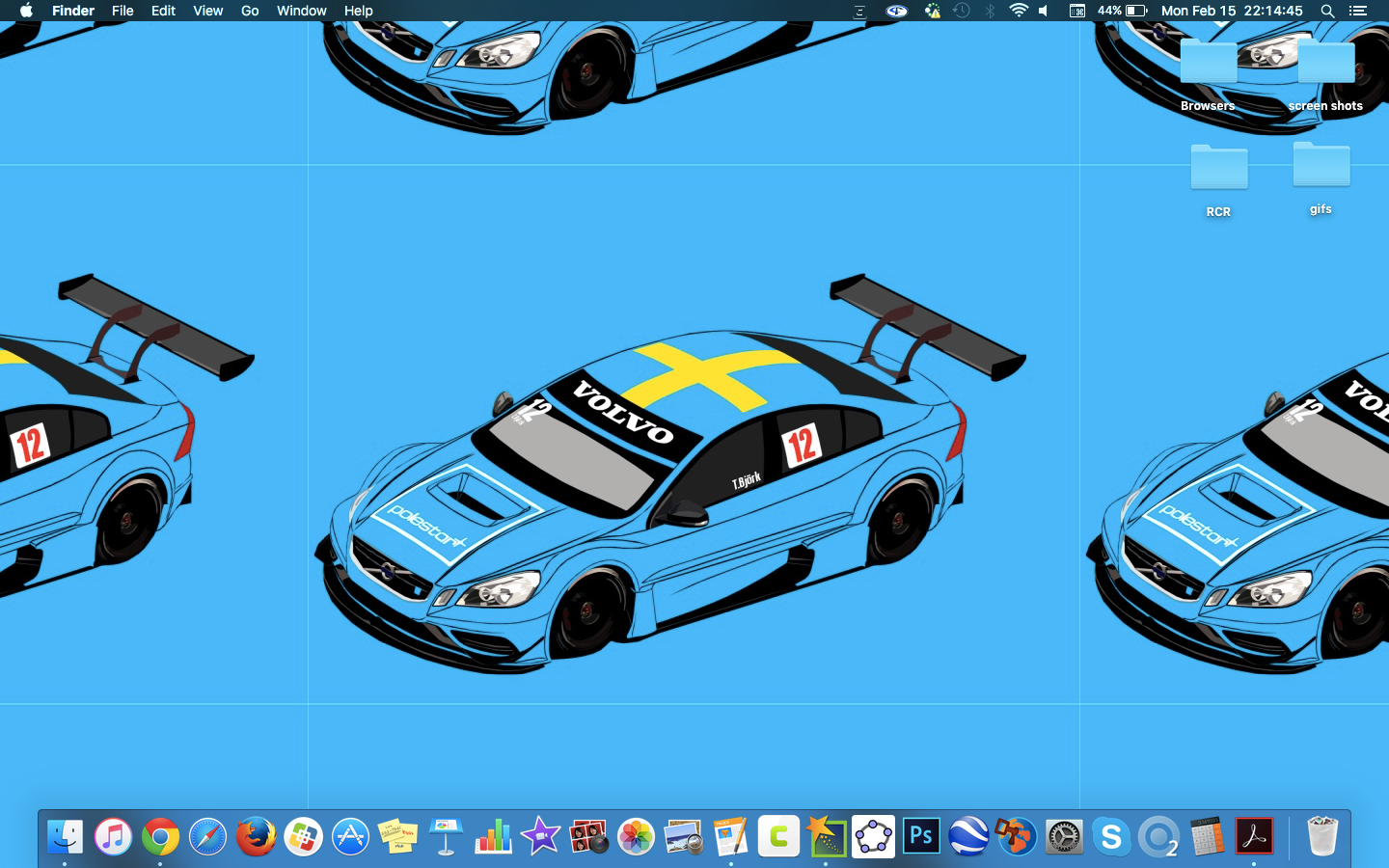
Task: Launch Adobe Acrobat from the dock
Action: pos(1254,836)
